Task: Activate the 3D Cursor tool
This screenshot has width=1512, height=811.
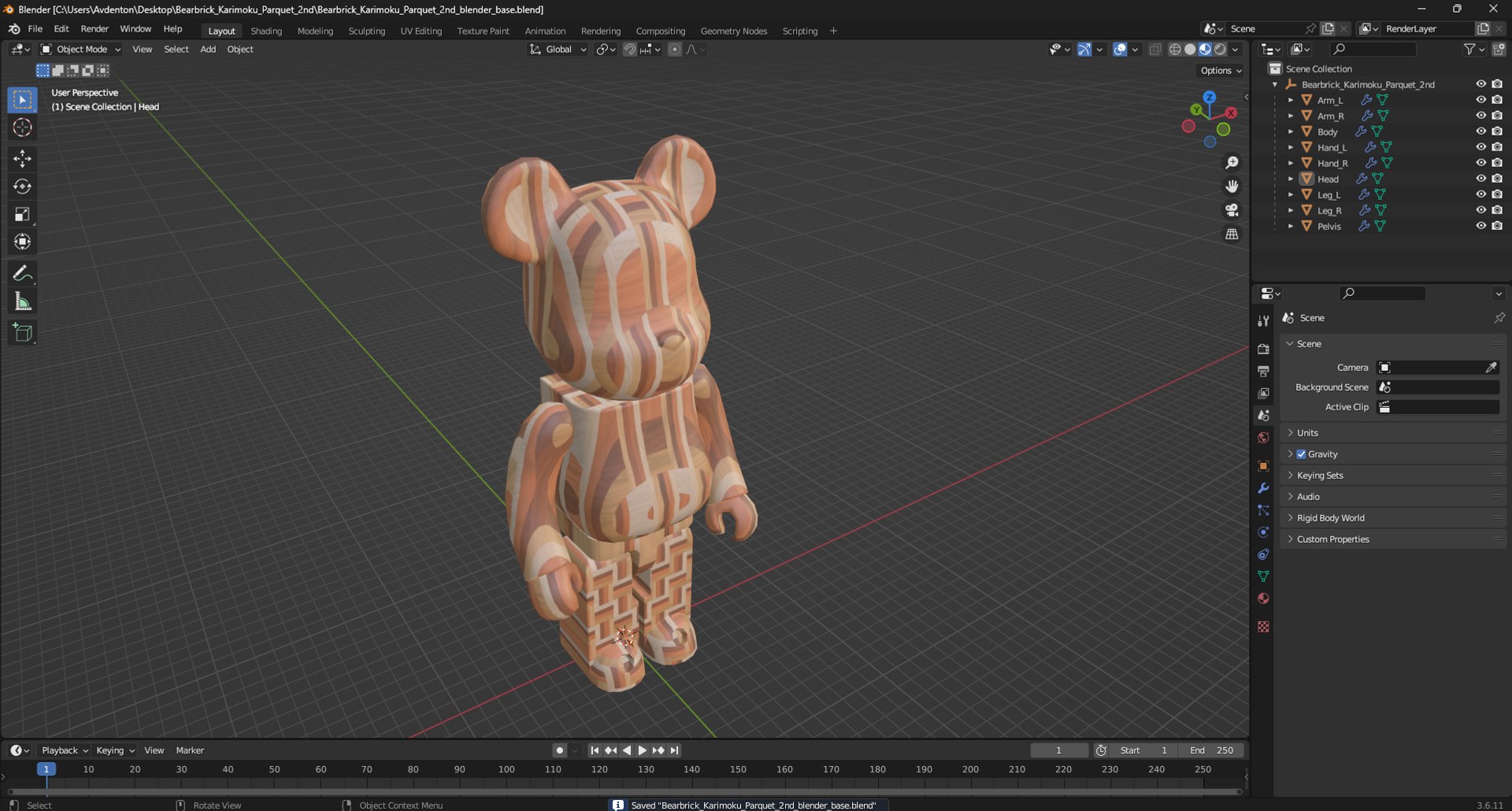Action: [22, 128]
